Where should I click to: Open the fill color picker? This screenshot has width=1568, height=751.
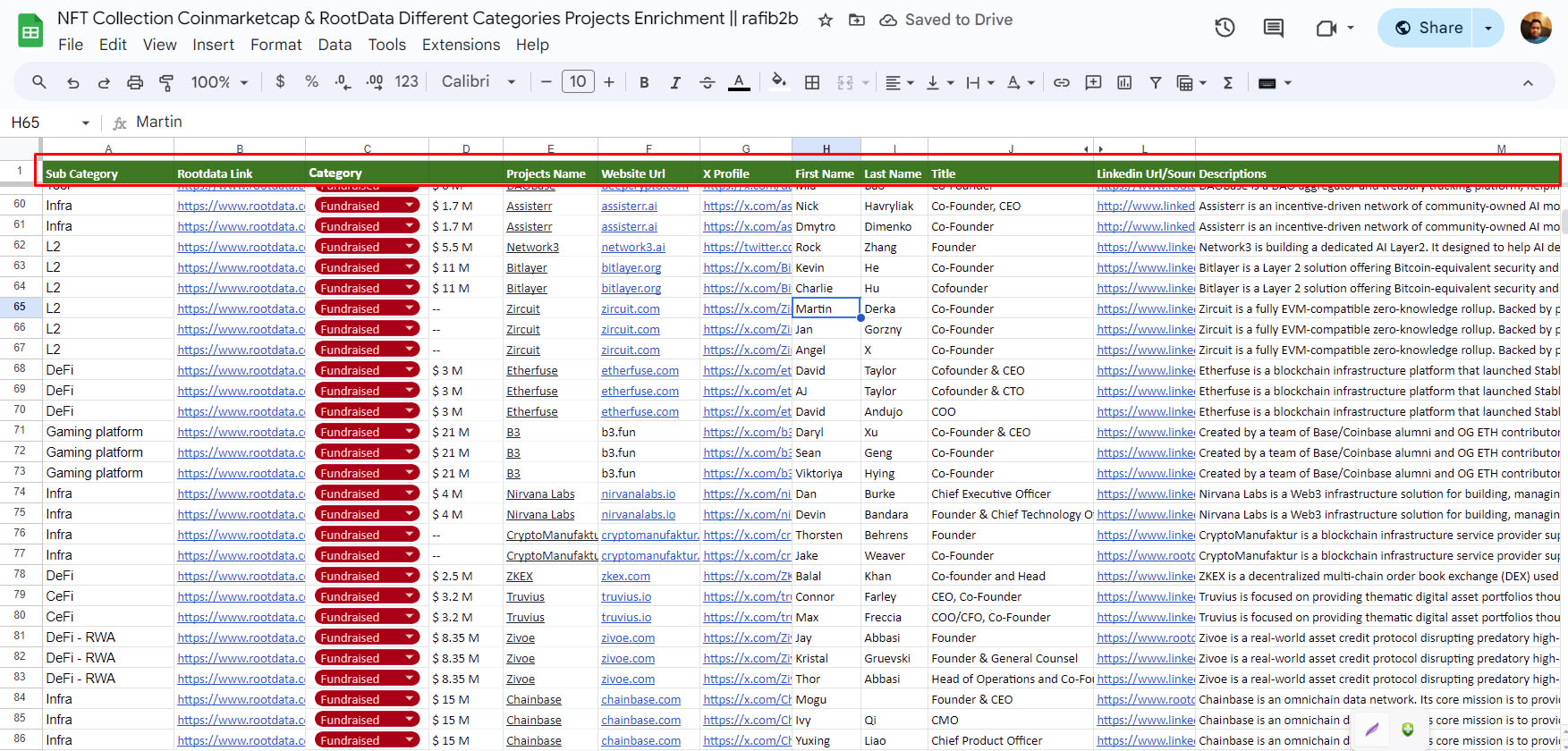[779, 82]
